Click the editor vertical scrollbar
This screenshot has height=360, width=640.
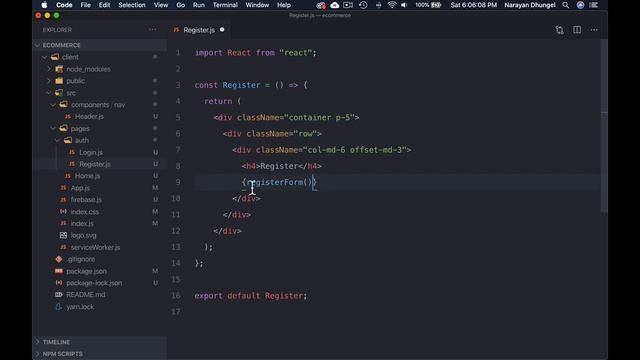point(604,126)
